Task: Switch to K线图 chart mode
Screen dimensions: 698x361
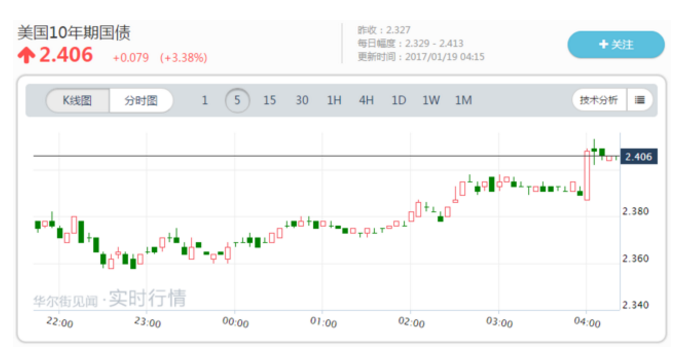Action: pos(77,101)
